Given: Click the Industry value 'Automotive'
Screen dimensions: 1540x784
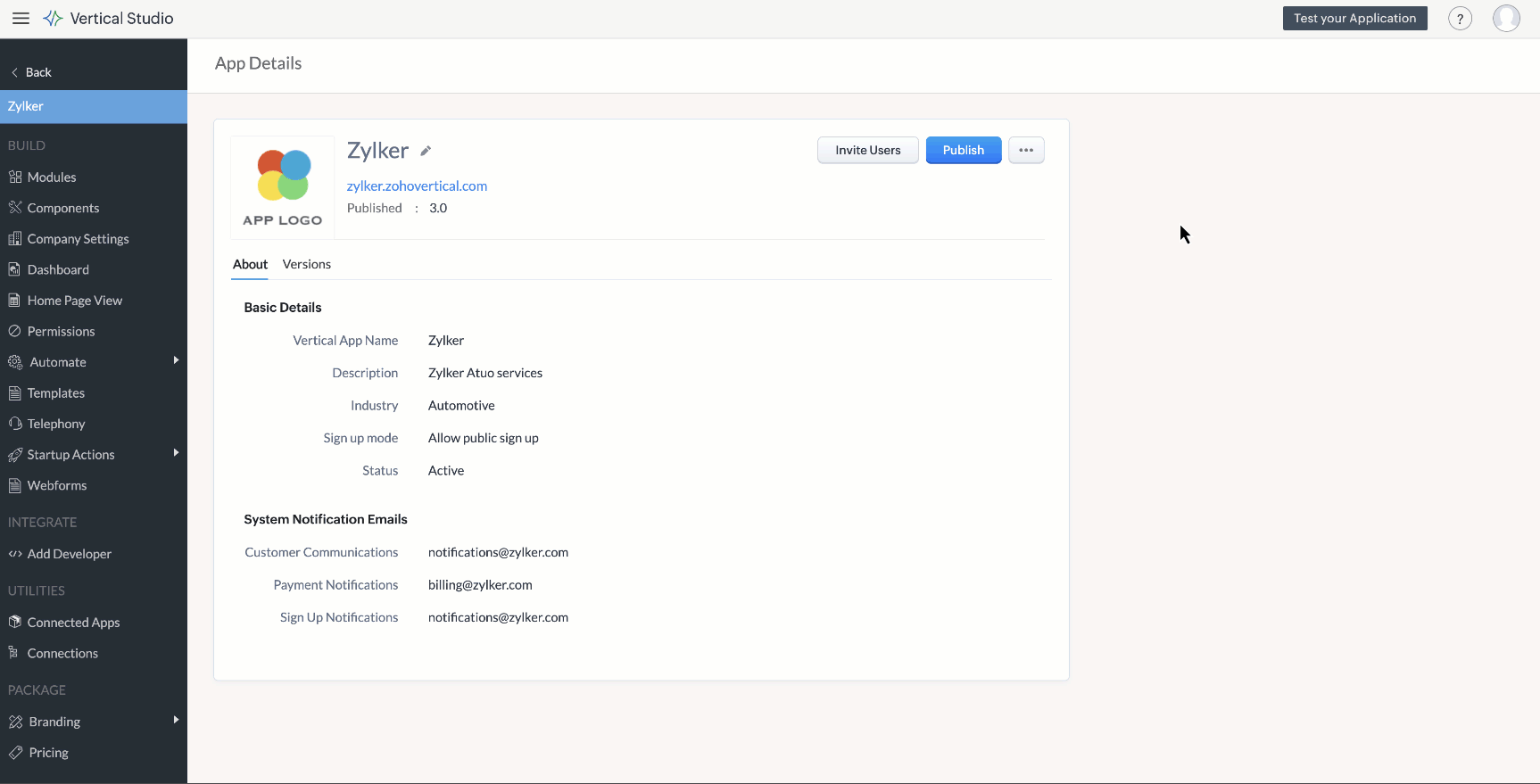Looking at the screenshot, I should (x=461, y=405).
